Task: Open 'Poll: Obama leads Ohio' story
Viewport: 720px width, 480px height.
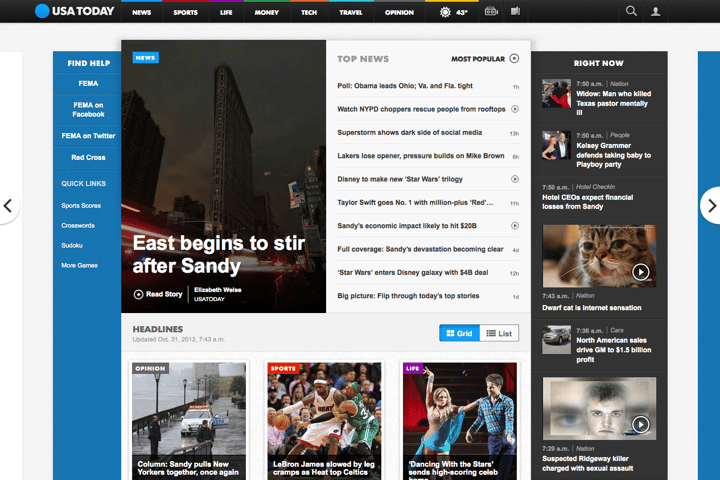Action: point(405,86)
